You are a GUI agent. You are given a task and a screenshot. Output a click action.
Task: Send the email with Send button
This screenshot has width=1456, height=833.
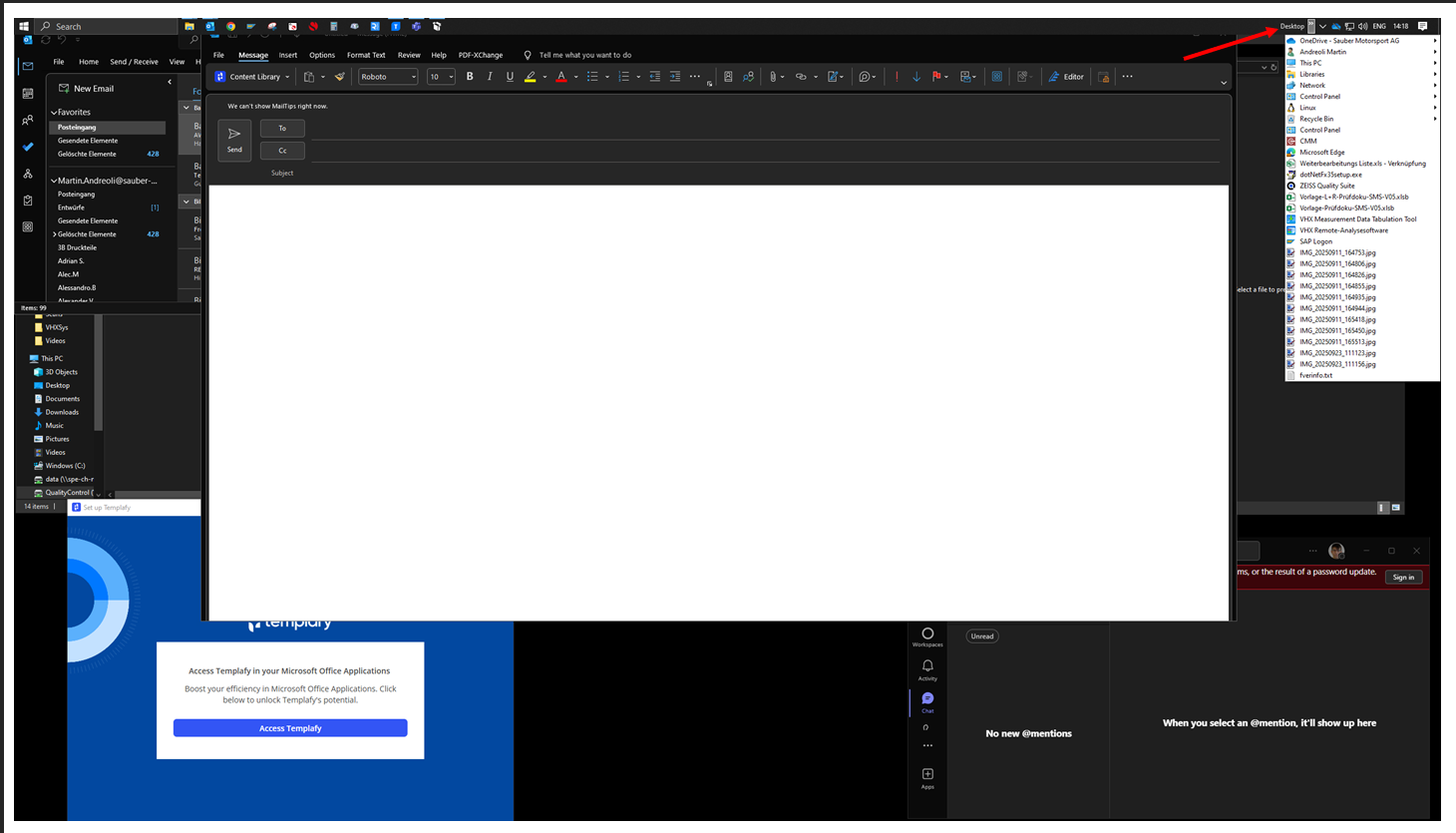coord(234,140)
